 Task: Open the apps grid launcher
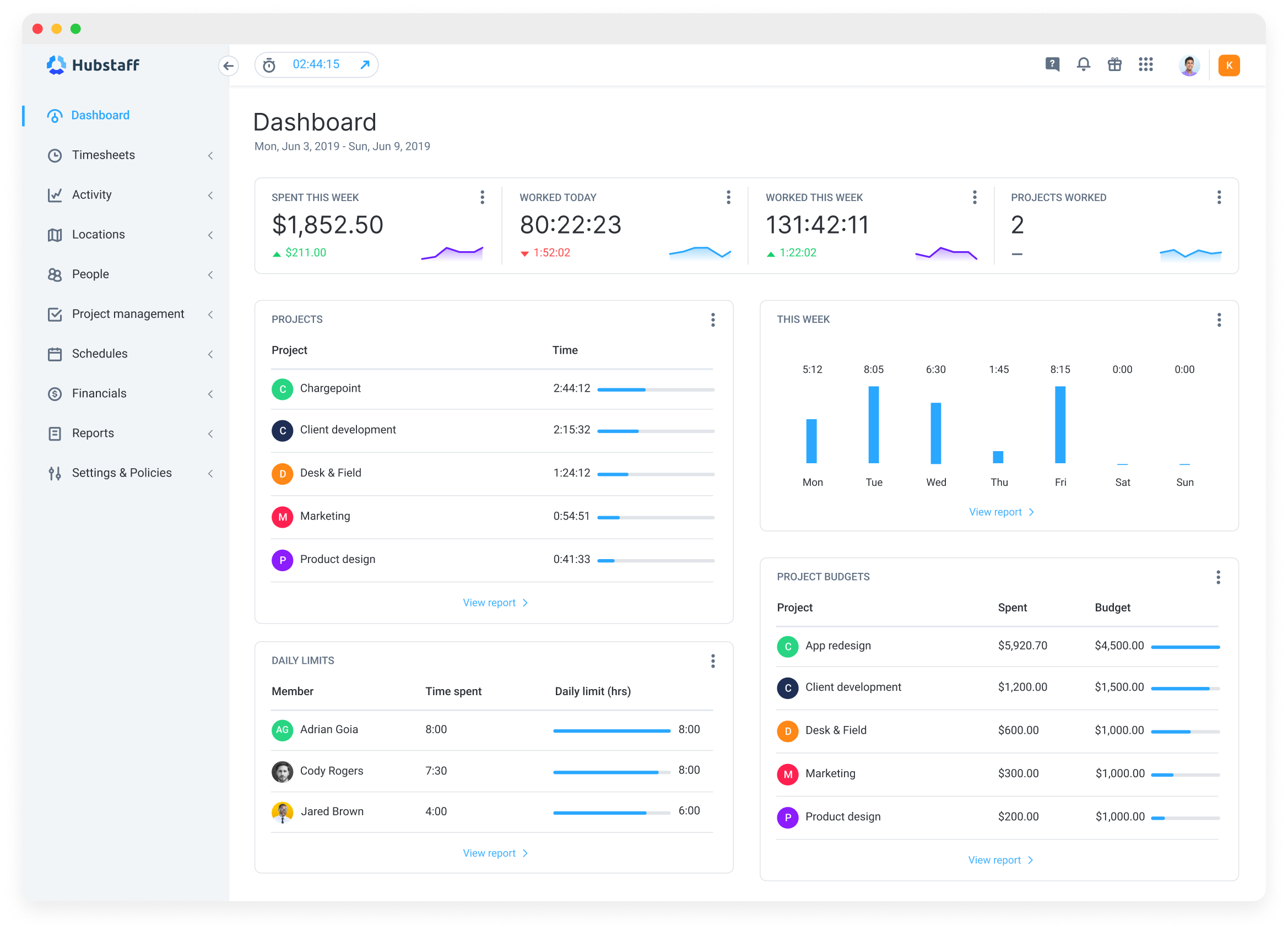[x=1146, y=65]
